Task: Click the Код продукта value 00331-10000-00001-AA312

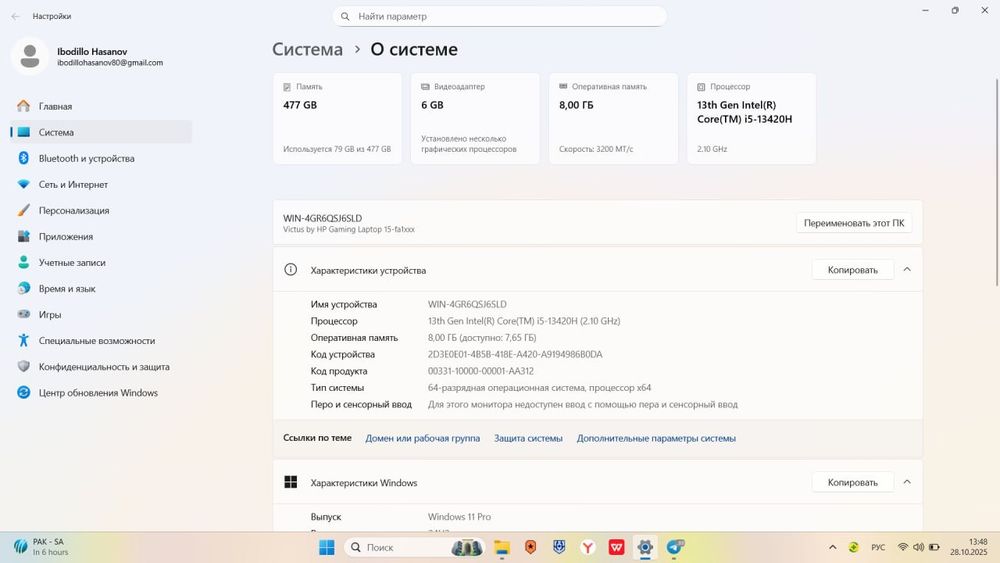Action: click(x=480, y=370)
